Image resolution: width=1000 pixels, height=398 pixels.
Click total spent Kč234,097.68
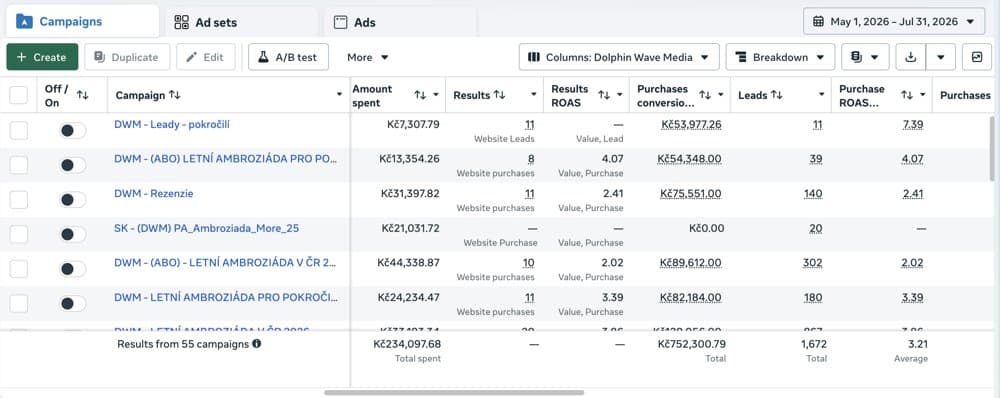pos(407,344)
